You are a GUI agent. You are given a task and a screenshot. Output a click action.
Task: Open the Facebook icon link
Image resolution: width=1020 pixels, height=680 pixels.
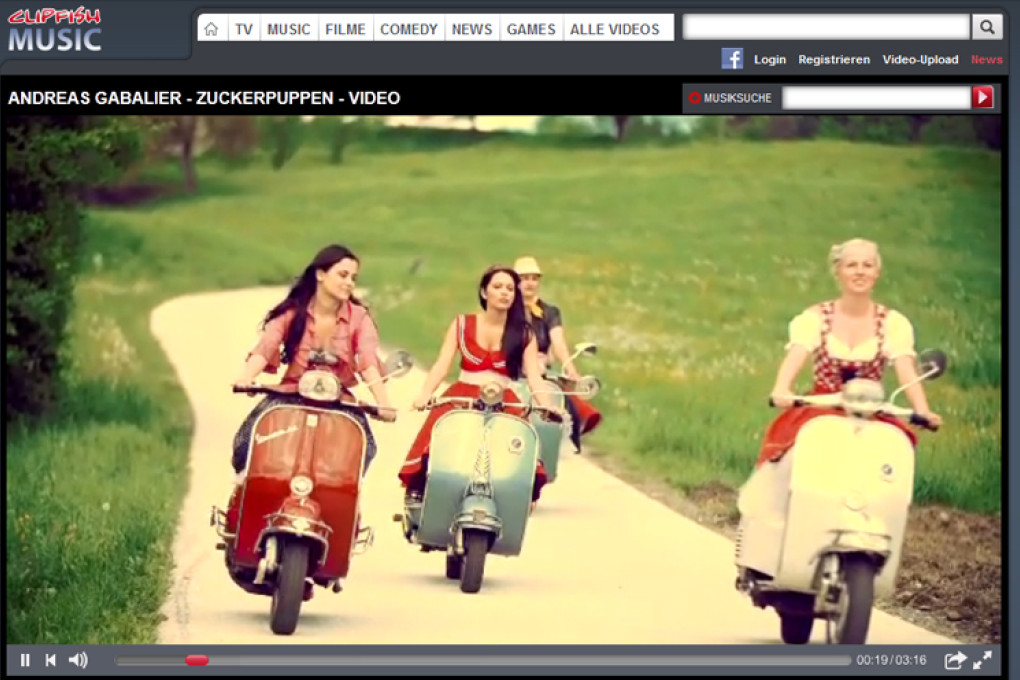tap(732, 59)
